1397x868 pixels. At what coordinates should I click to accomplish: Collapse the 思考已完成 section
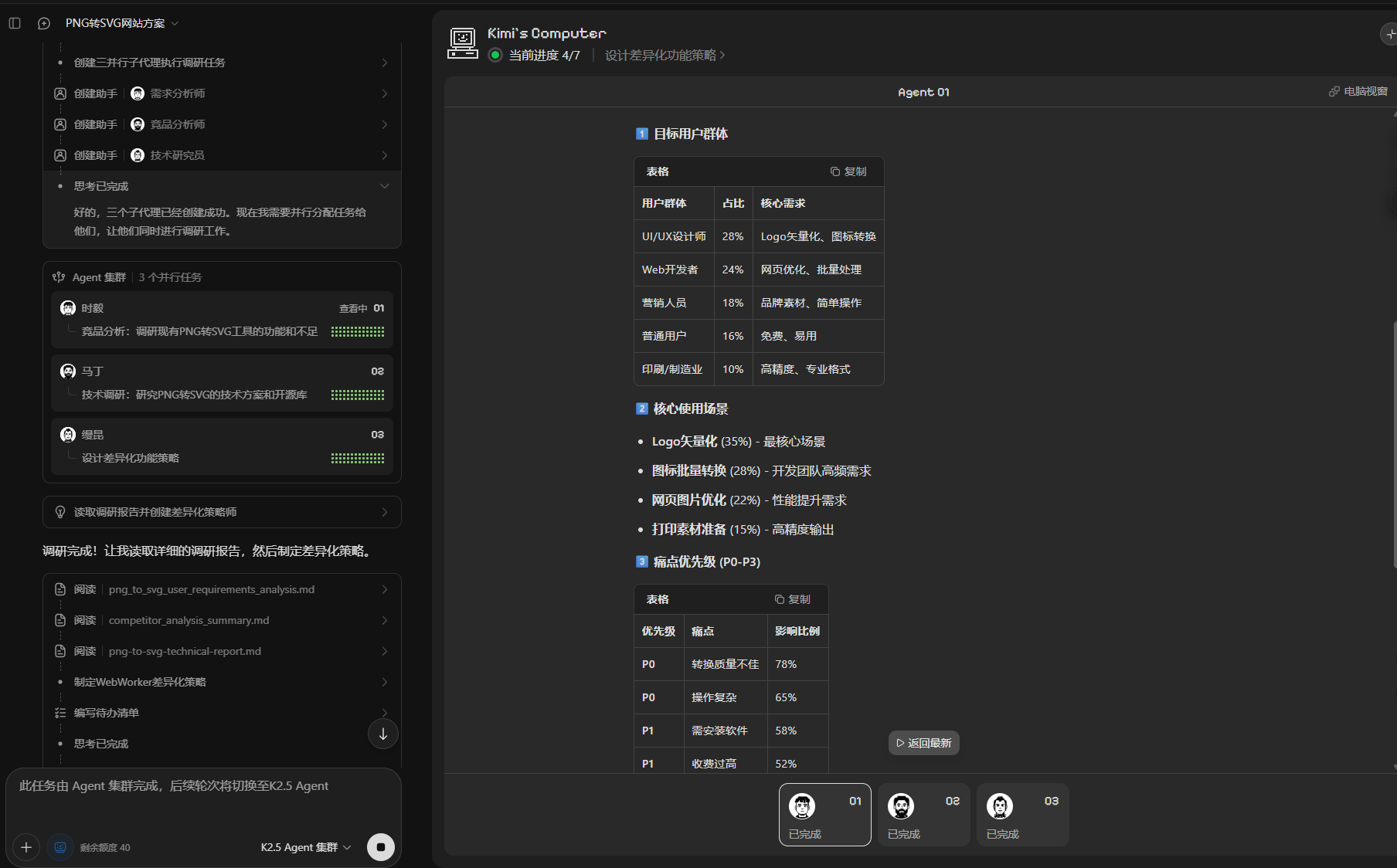(384, 186)
